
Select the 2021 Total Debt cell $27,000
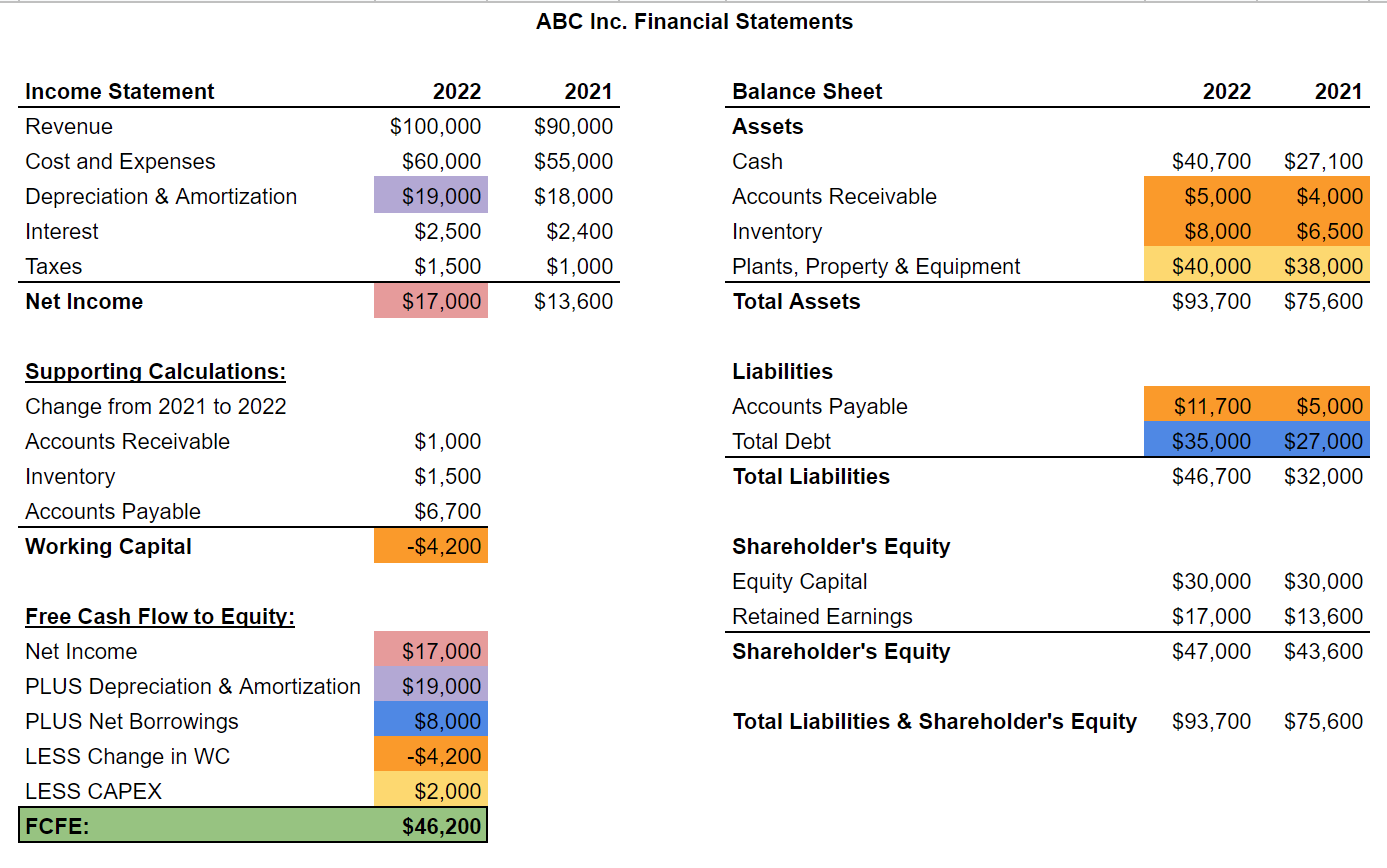click(x=1323, y=441)
